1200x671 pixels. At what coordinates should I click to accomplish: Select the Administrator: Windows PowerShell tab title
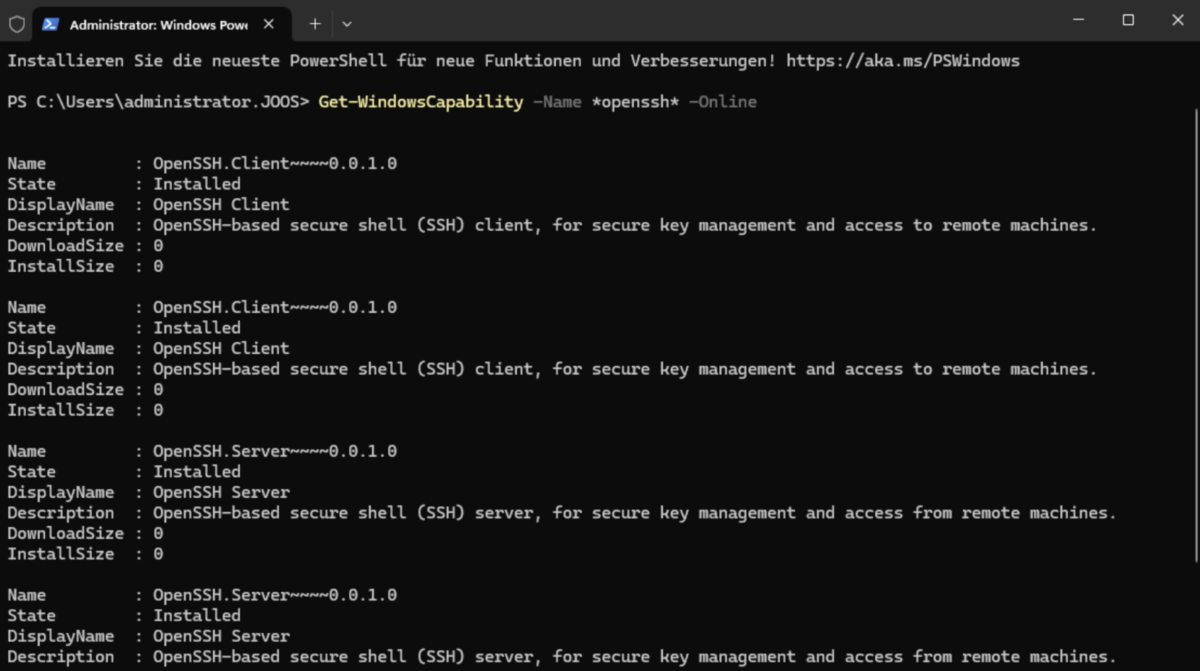(158, 24)
